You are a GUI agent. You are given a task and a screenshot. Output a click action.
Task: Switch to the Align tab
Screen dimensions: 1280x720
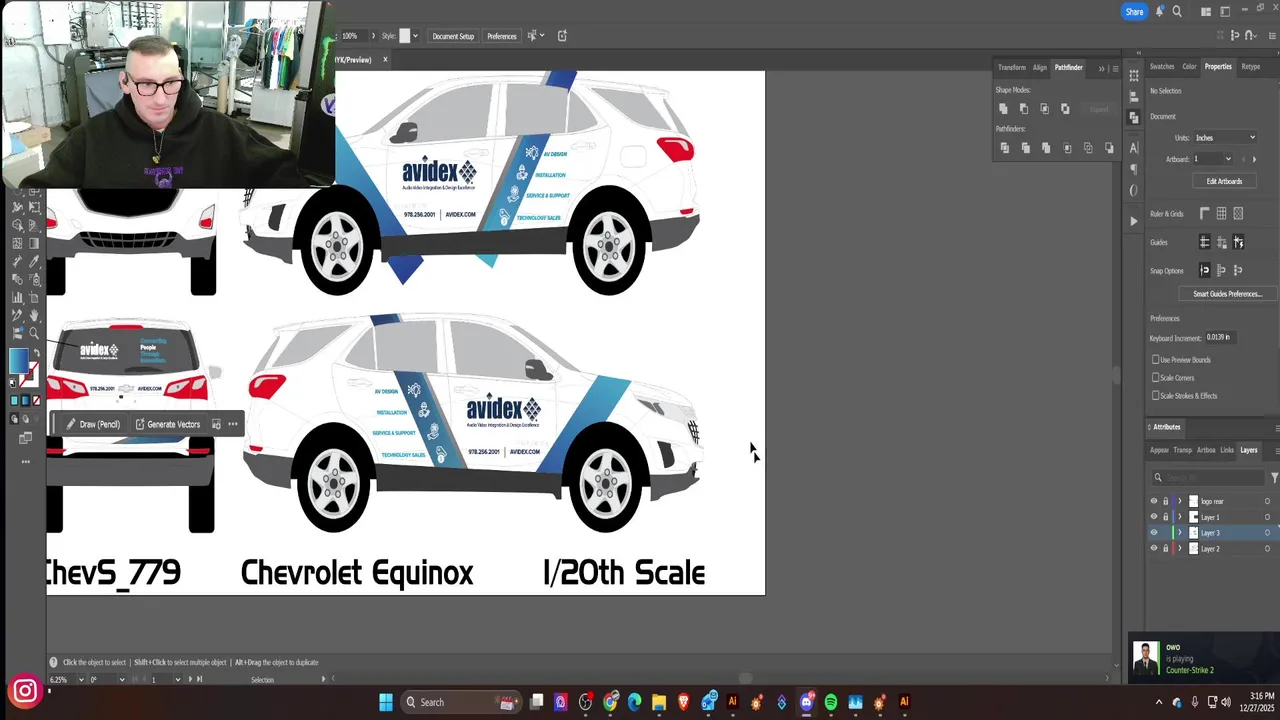[1040, 67]
